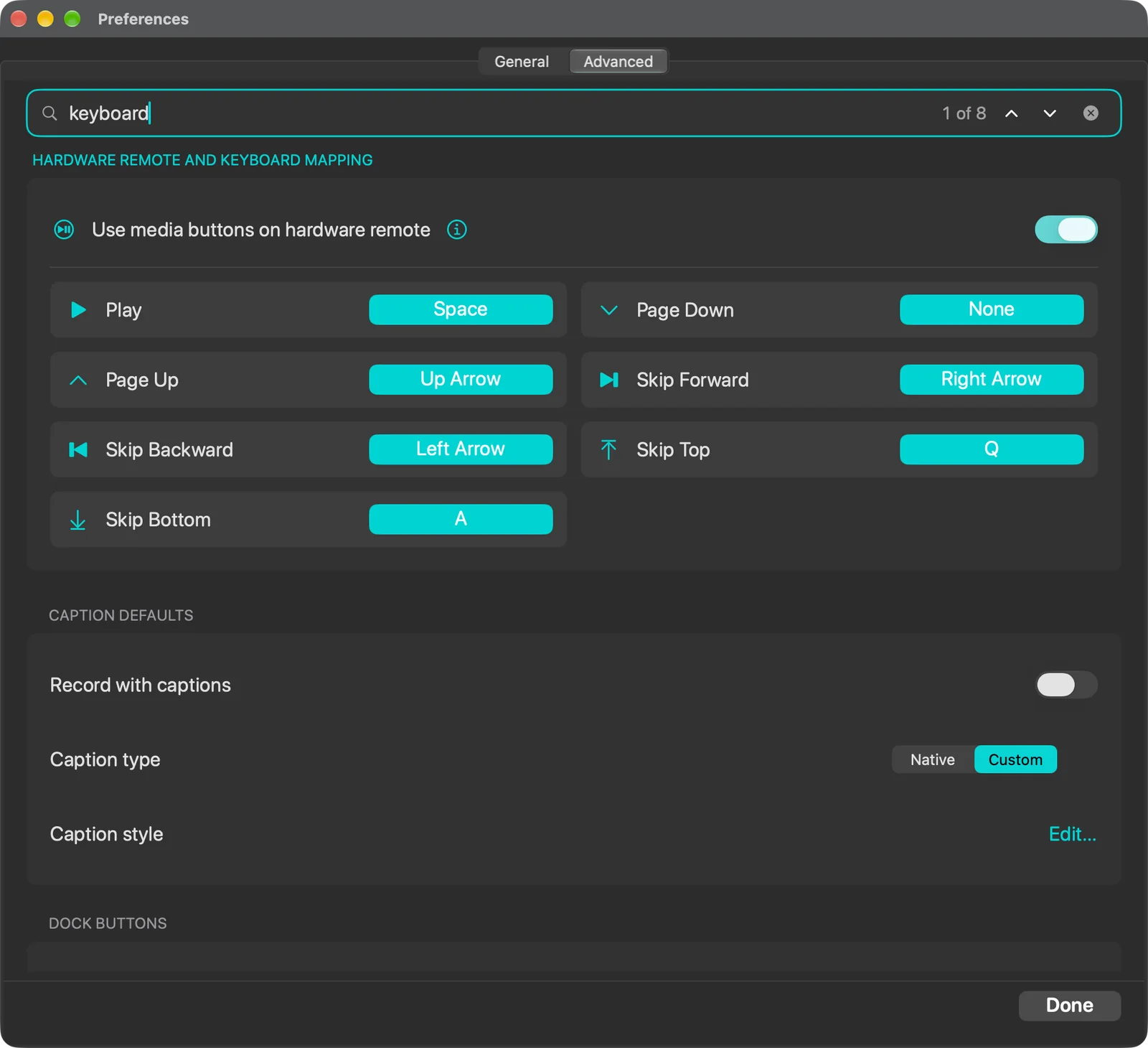This screenshot has height=1048, width=1148.
Task: Focus the preferences search field
Action: point(573,113)
